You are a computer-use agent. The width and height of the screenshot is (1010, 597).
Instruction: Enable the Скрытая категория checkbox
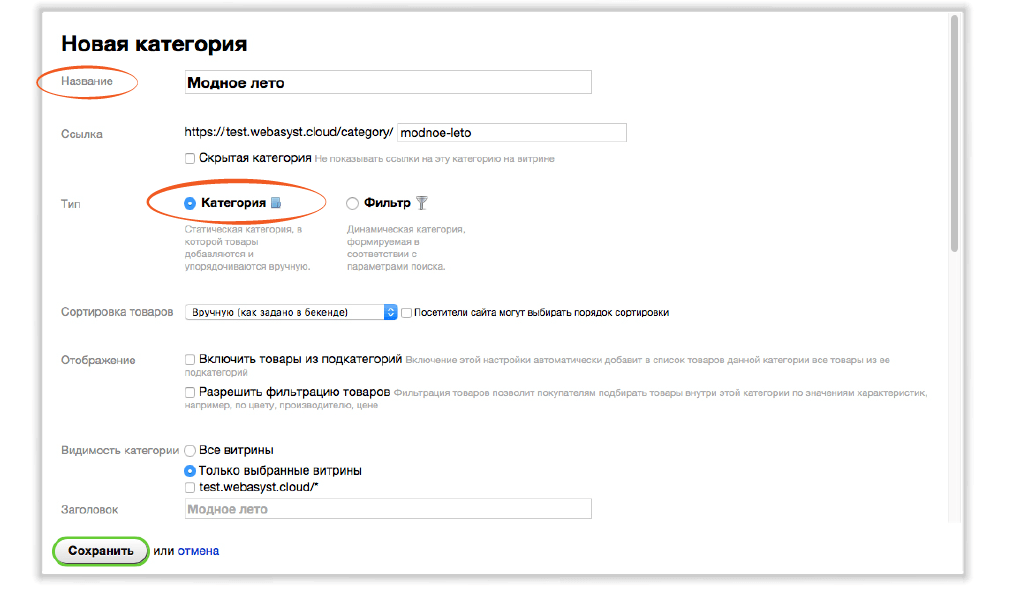(190, 158)
